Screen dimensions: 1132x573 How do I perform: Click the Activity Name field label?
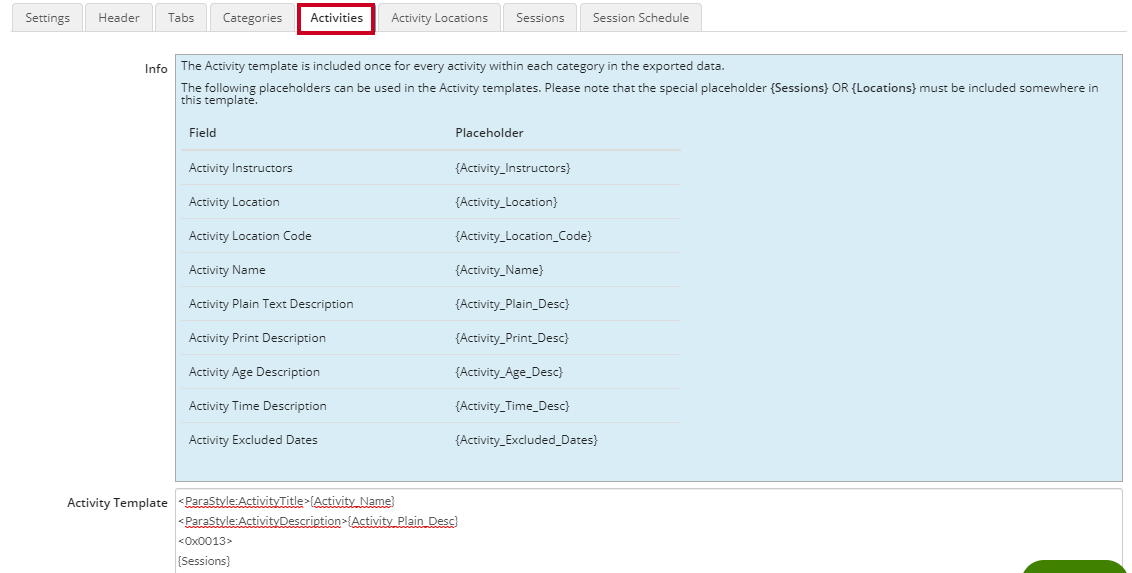point(227,269)
